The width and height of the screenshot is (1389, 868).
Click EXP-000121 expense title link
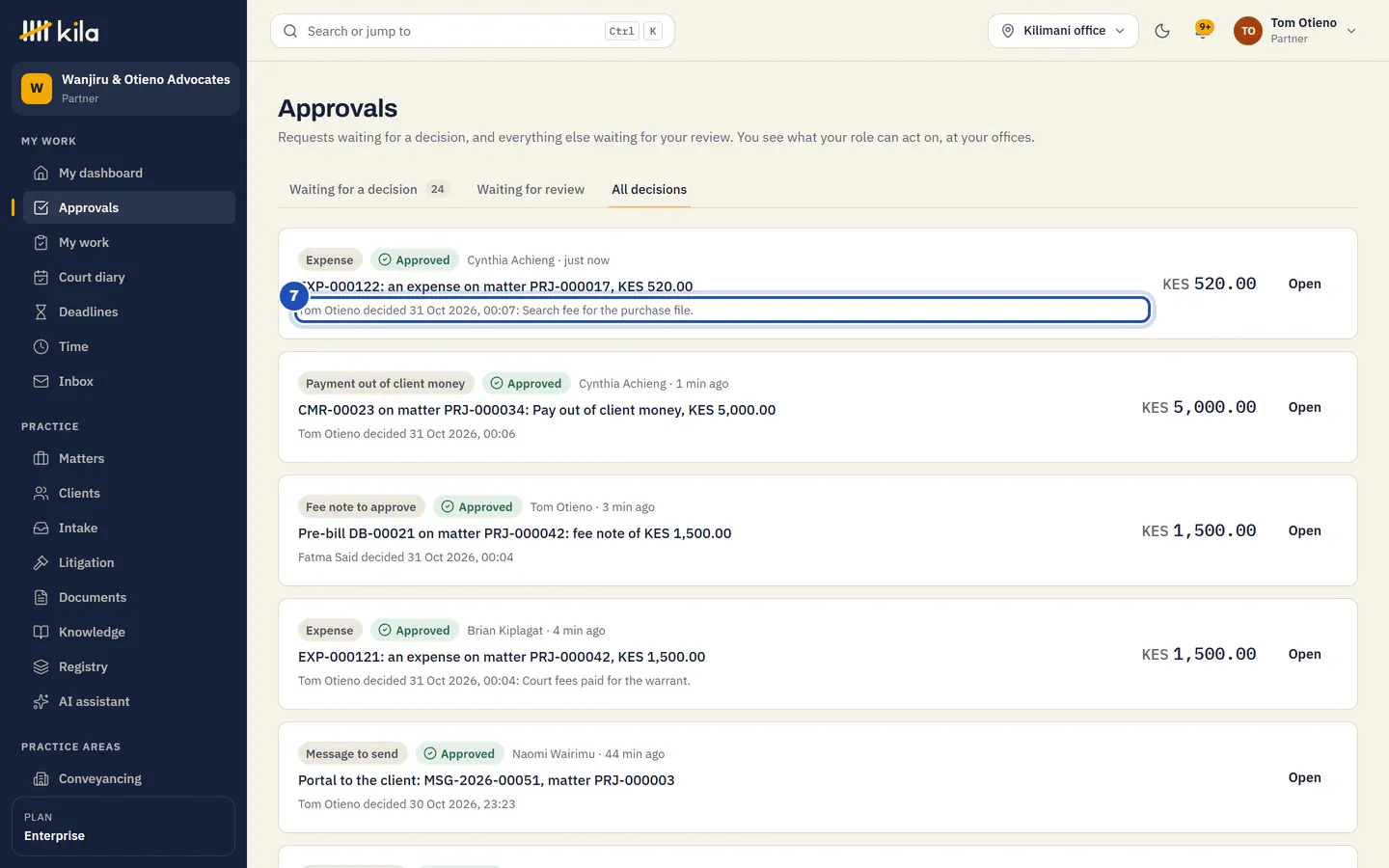tap(502, 657)
